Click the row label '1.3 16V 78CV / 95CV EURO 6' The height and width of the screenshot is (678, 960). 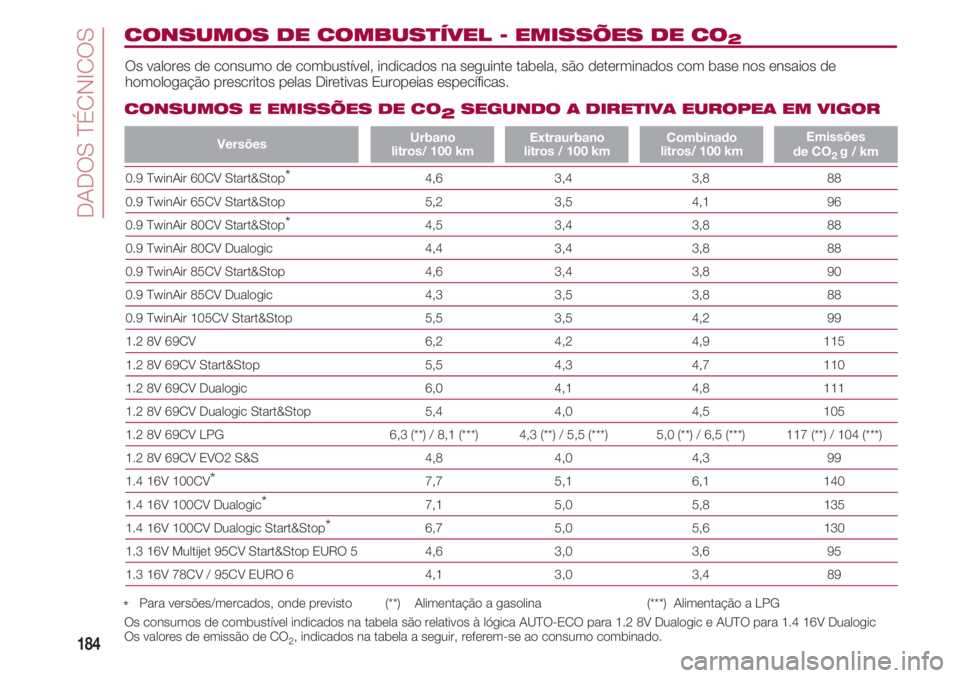[x=209, y=574]
